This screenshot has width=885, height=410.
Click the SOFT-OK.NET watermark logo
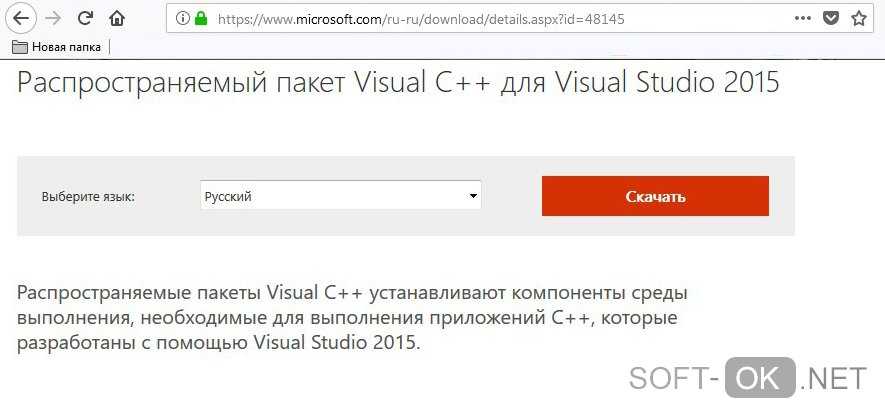point(747,379)
